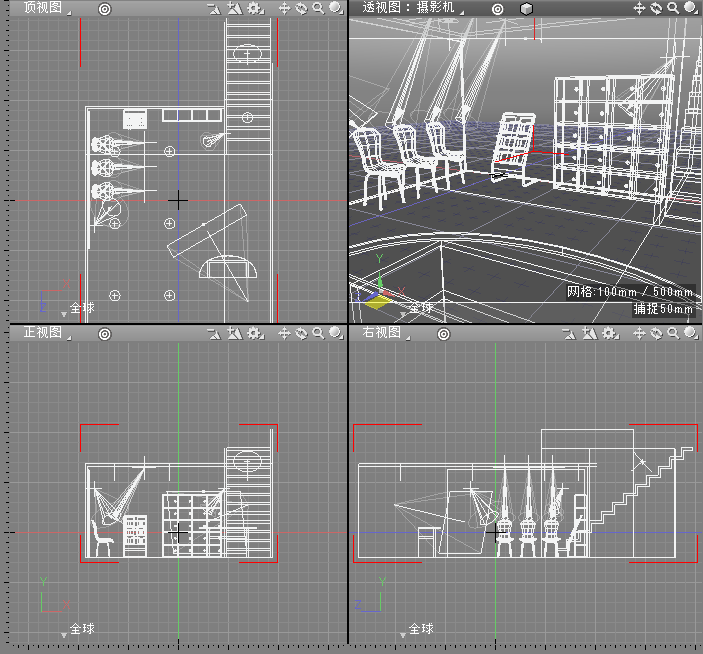Click yellow axis gizmo in perspective view
The width and height of the screenshot is (703, 654).
tap(378, 300)
